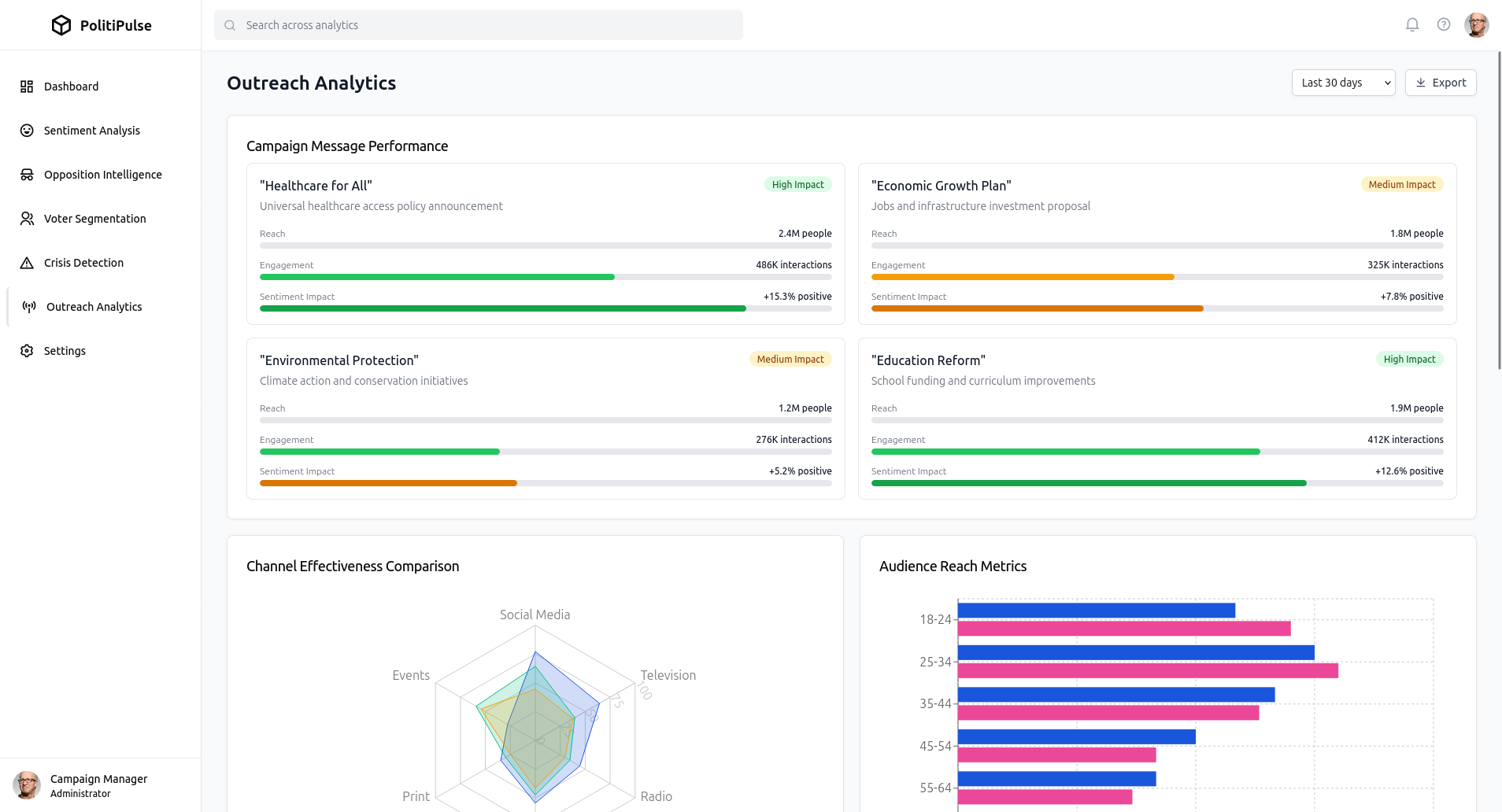1502x812 pixels.
Task: Click the blue 18-24 audience bar
Action: tap(1096, 610)
